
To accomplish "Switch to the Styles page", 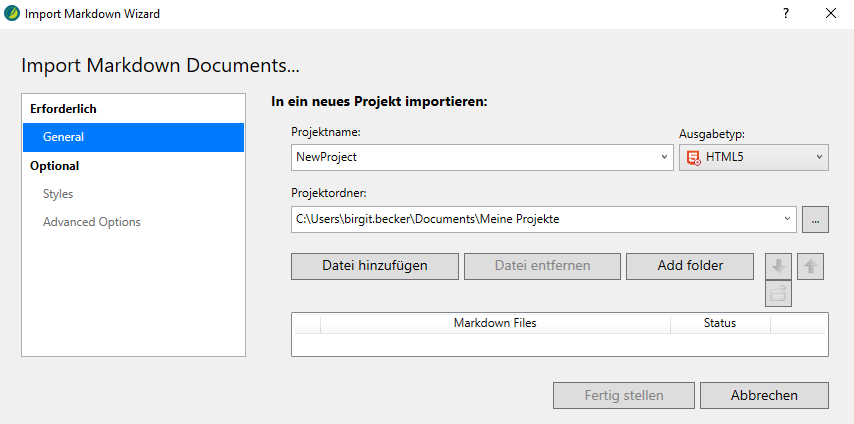I will point(58,194).
